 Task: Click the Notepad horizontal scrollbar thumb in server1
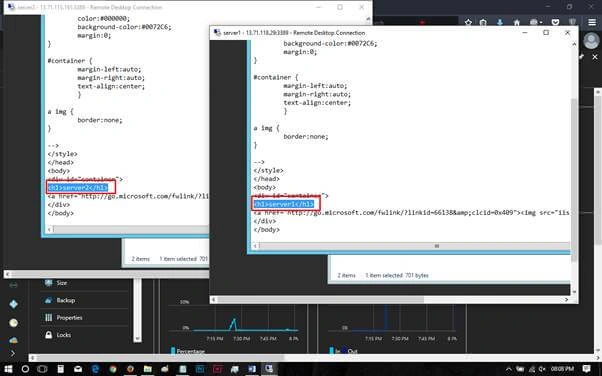pos(437,246)
